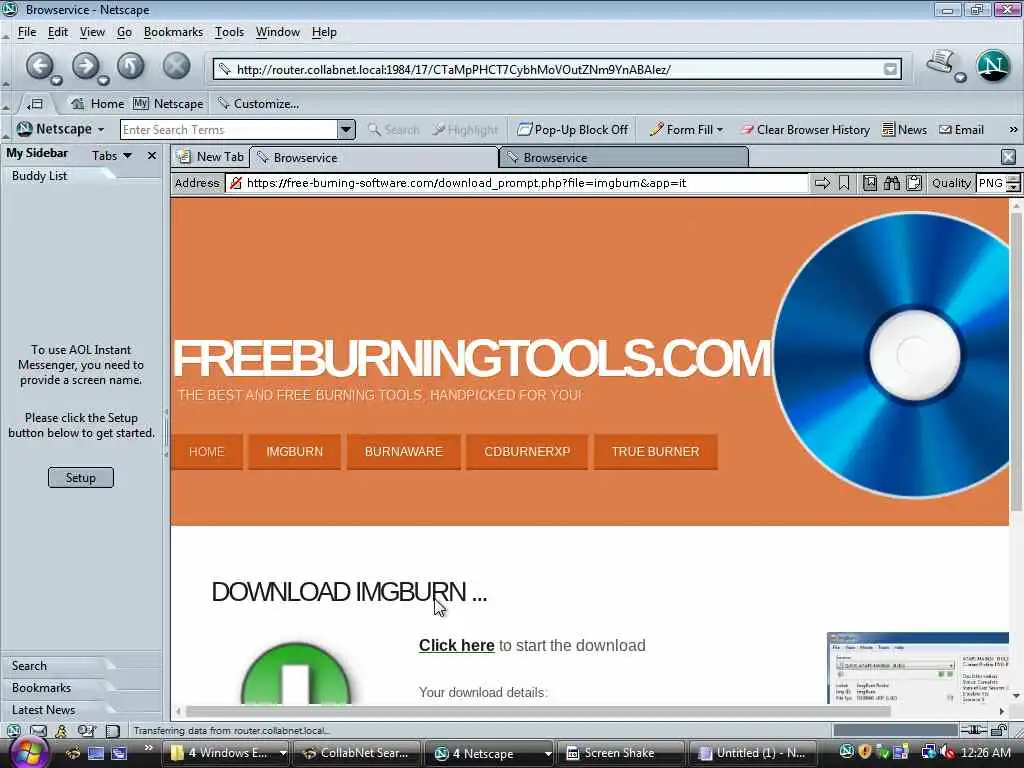Click the Composer page icon in the status bar

pos(113,731)
